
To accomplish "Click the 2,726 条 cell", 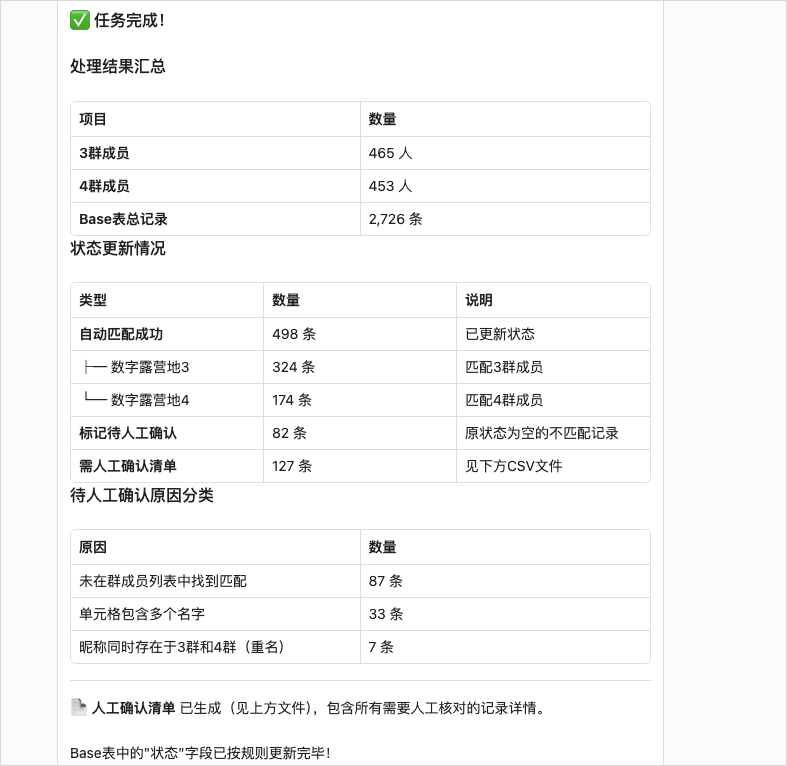I will tap(395, 219).
